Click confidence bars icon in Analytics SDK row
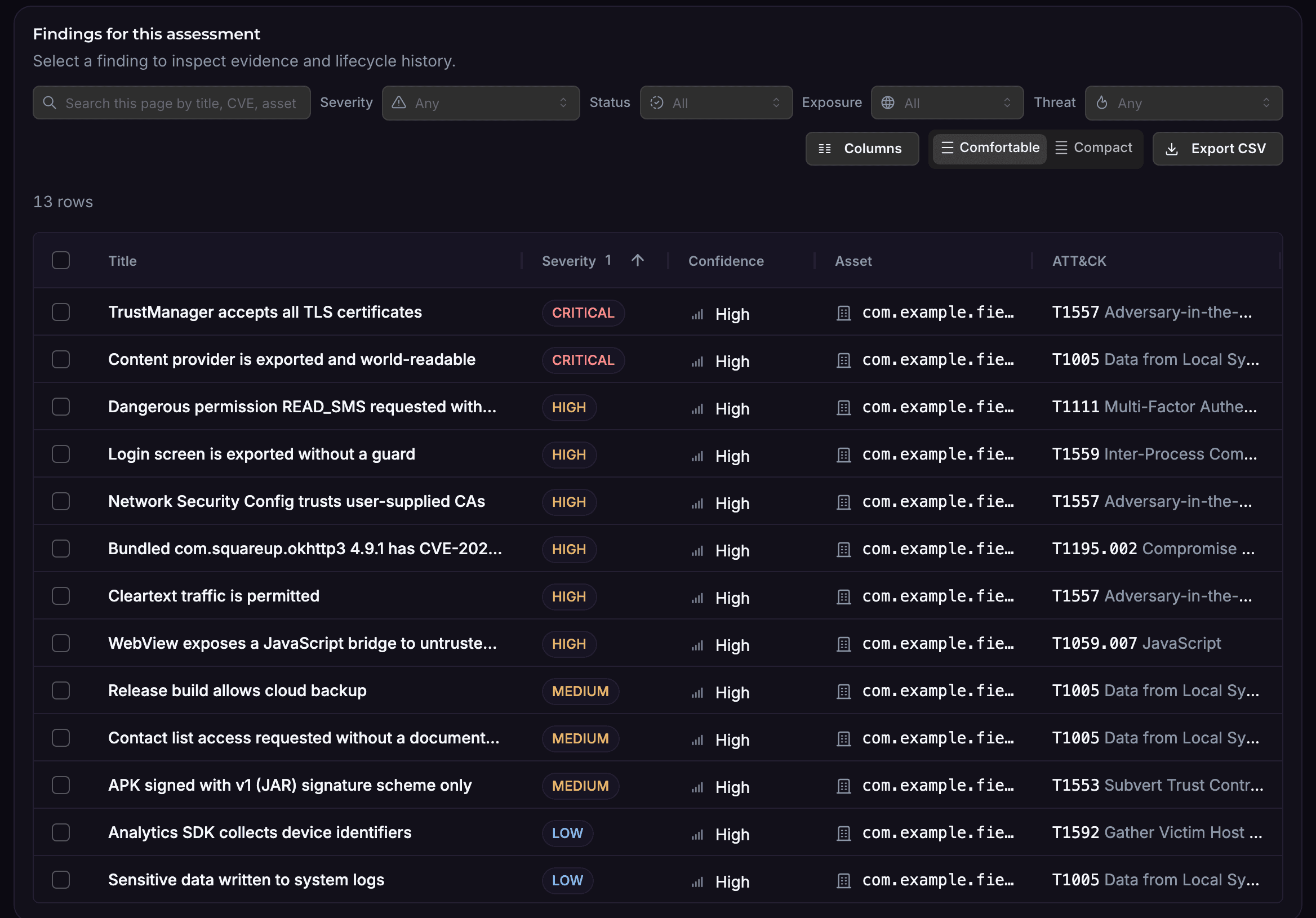This screenshot has height=918, width=1316. pos(697,835)
